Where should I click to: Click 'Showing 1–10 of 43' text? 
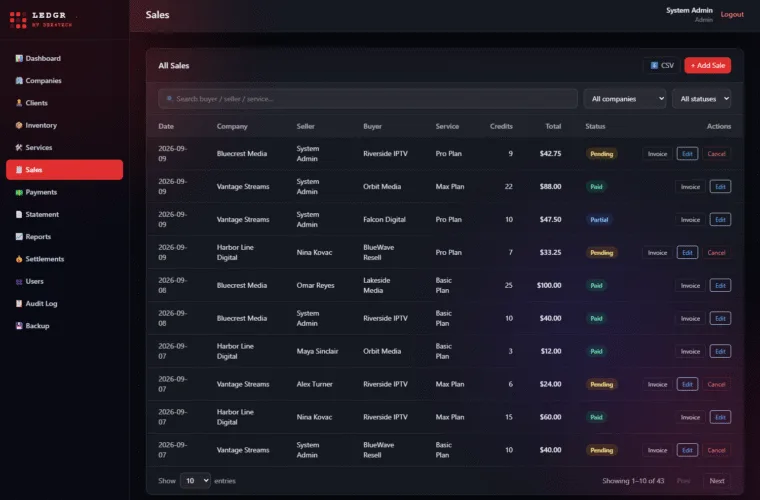pos(633,481)
